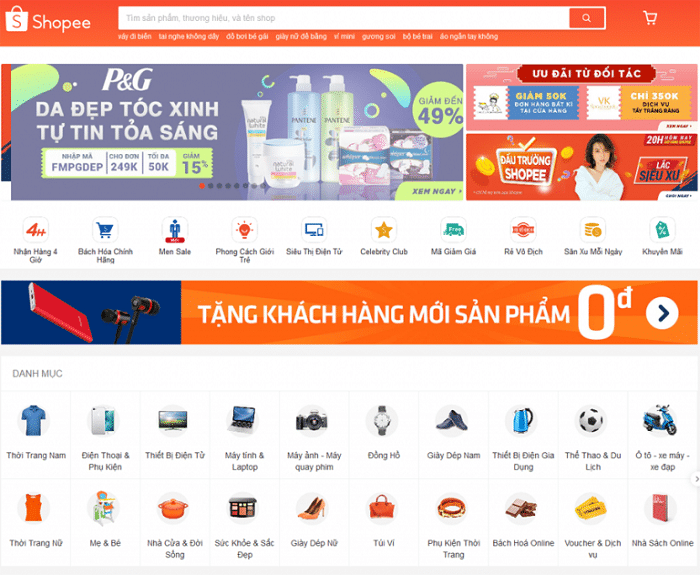The image size is (700, 575).
Task: Open Celebrity Club star icon
Action: point(383,230)
